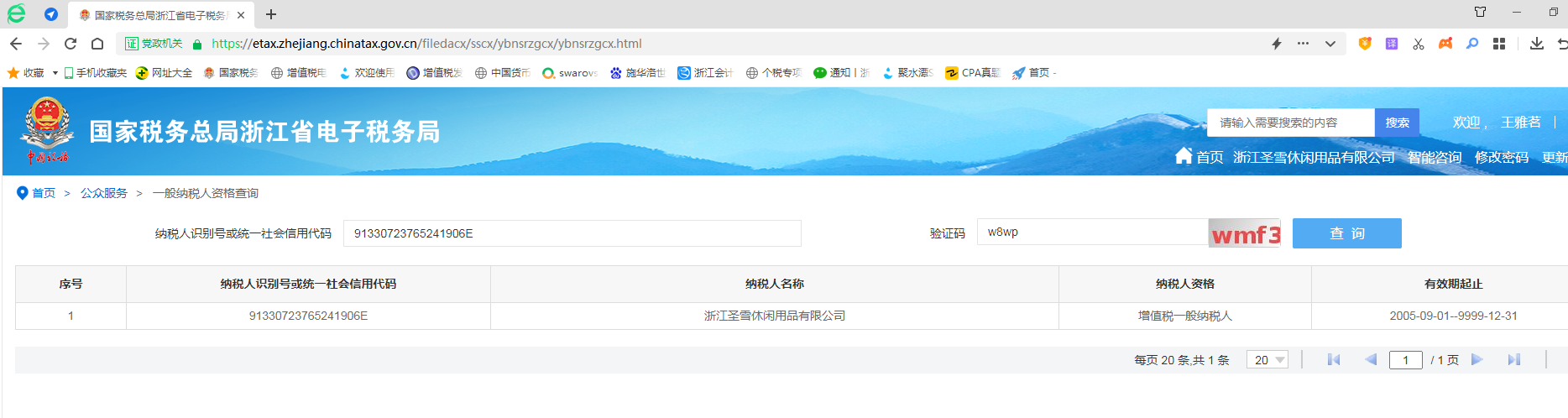
Task: Click the 公众服务 breadcrumb link
Action: [104, 193]
